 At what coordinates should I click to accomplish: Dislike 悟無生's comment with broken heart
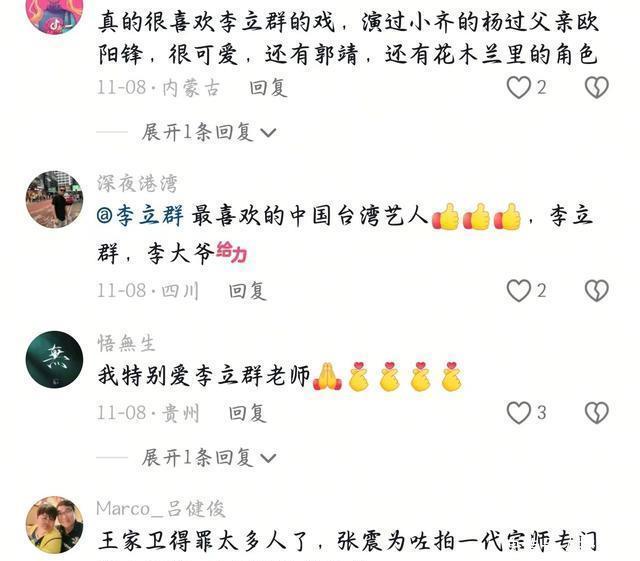596,412
